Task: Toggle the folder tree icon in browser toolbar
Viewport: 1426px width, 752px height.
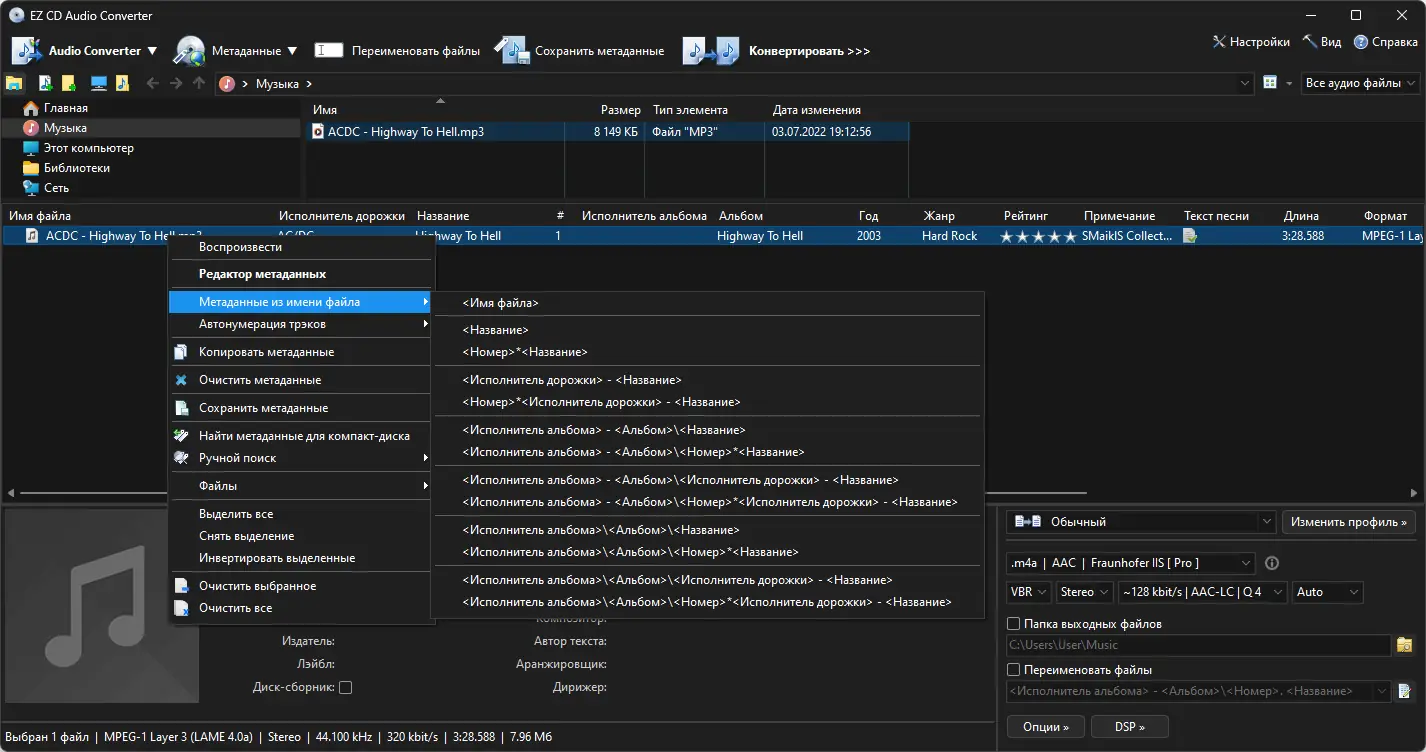Action: [14, 83]
